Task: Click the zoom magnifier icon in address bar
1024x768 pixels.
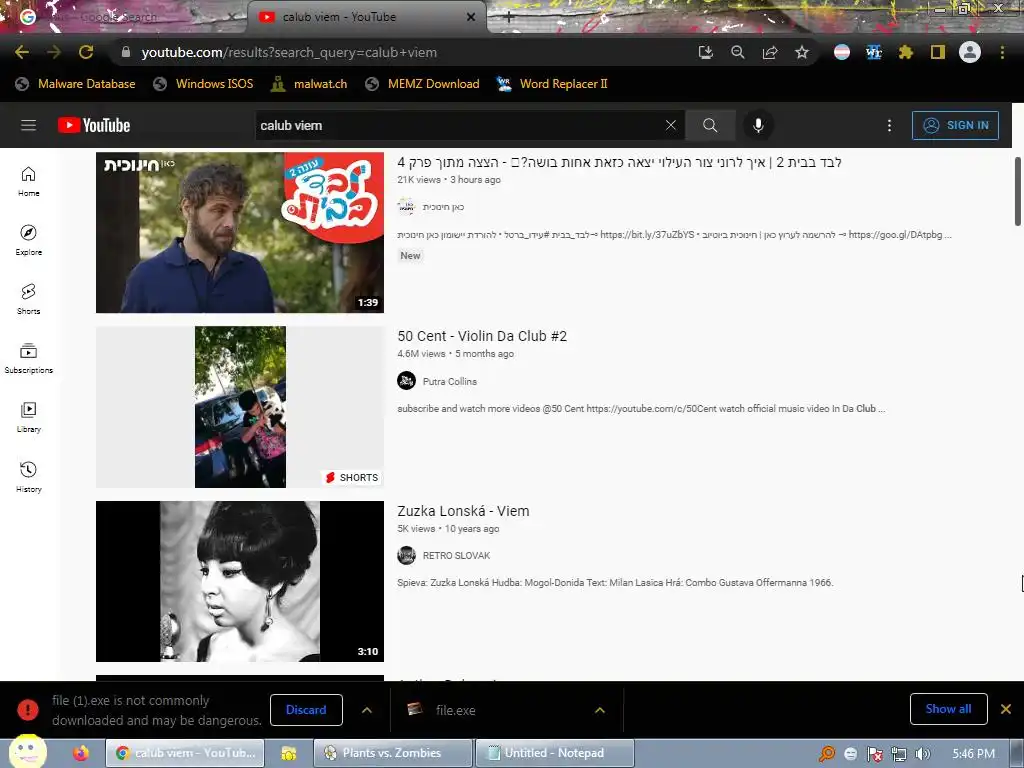Action: coord(737,52)
